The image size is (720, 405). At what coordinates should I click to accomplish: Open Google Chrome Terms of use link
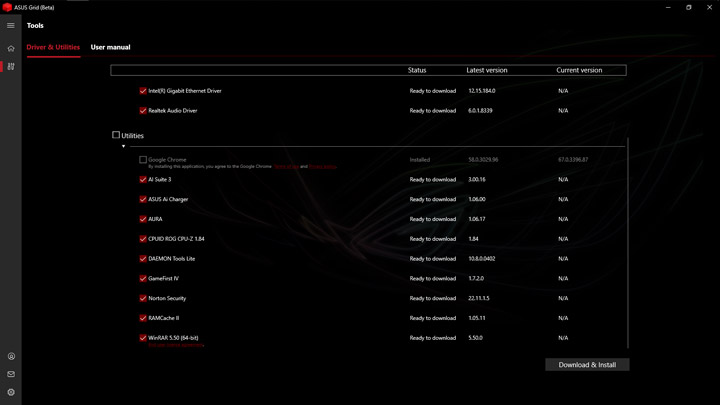tap(286, 167)
